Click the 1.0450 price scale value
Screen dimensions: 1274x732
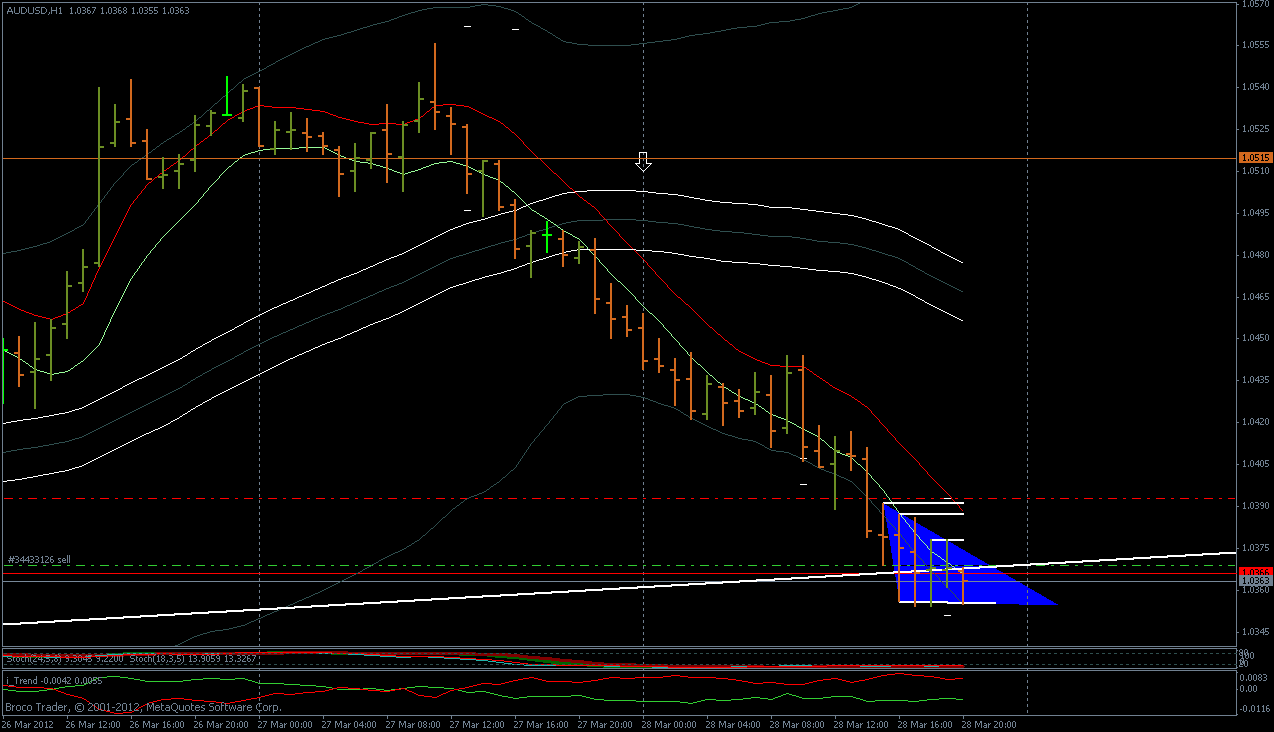(x=1256, y=338)
